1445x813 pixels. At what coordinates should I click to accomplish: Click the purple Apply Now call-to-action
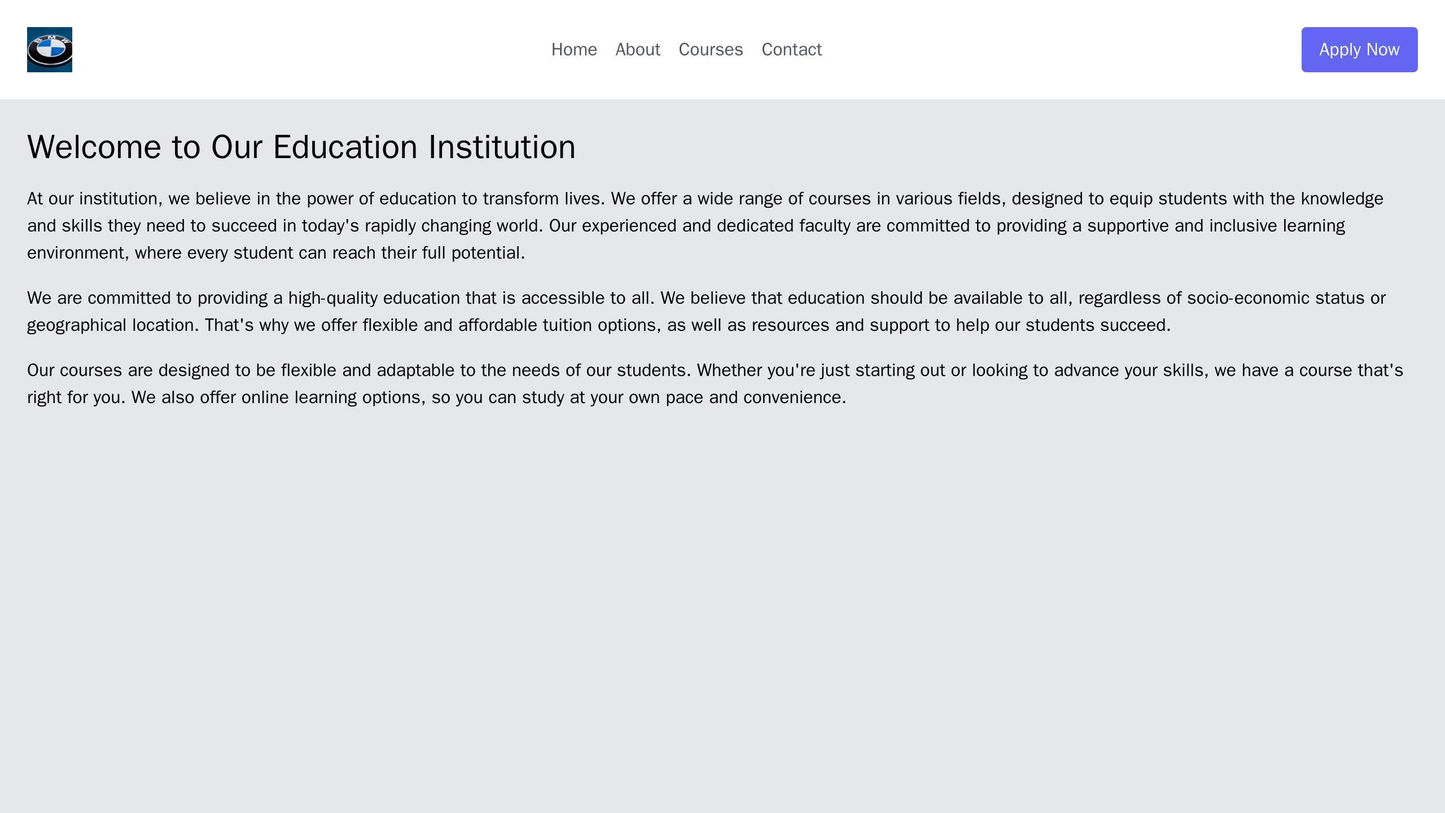point(1357,49)
